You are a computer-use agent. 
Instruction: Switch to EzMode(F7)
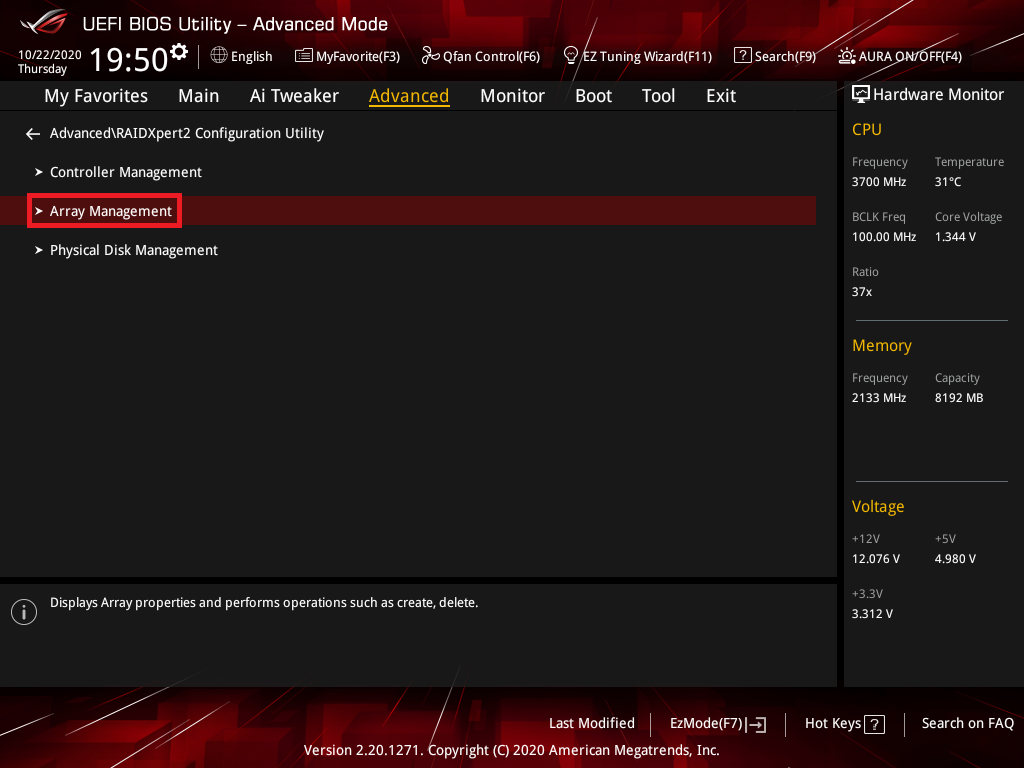point(717,724)
